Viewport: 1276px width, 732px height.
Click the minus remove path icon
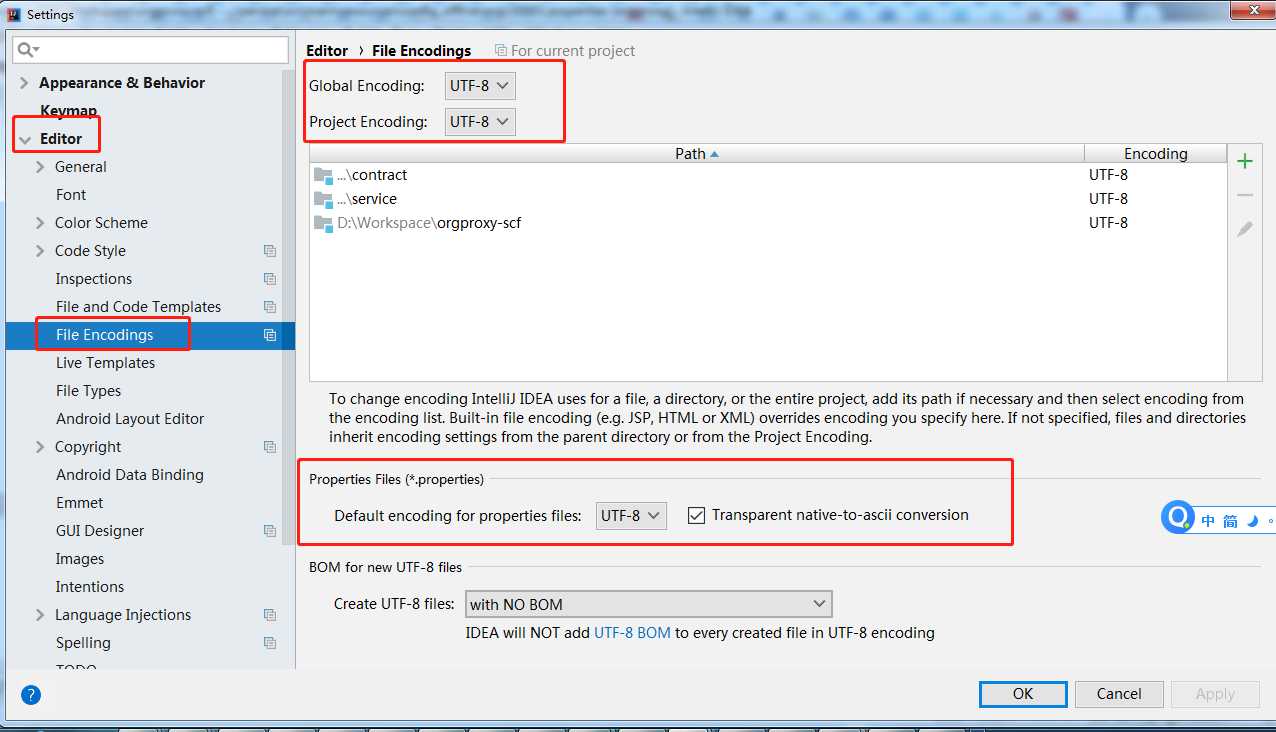[1245, 195]
